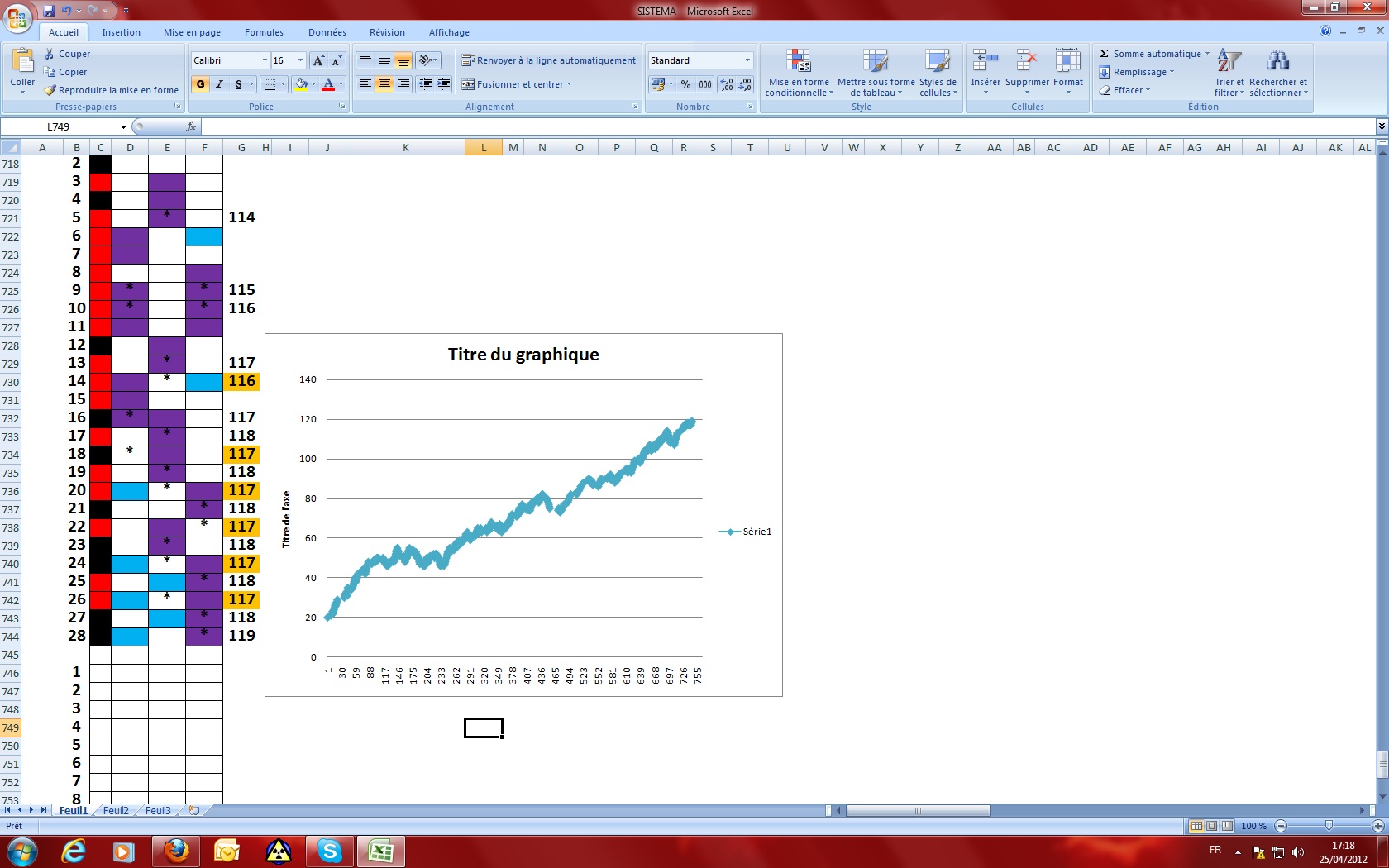
Task: Click the Somme automatique sigma icon
Action: click(x=1104, y=54)
